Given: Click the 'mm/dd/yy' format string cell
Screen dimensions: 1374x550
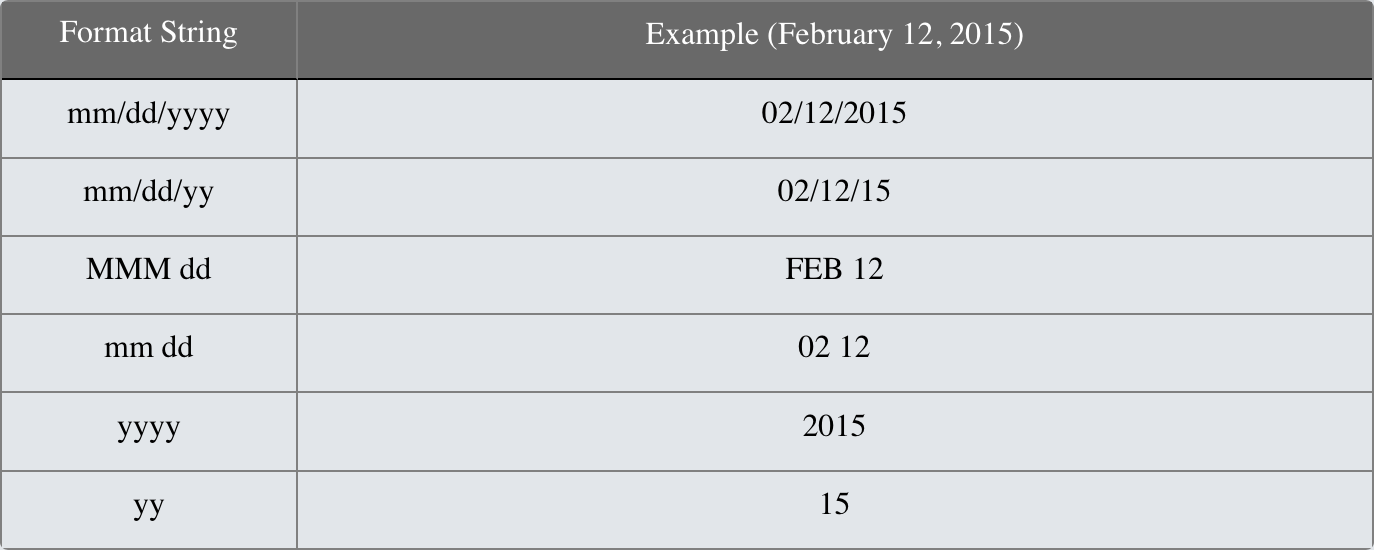Looking at the screenshot, I should (x=148, y=192).
